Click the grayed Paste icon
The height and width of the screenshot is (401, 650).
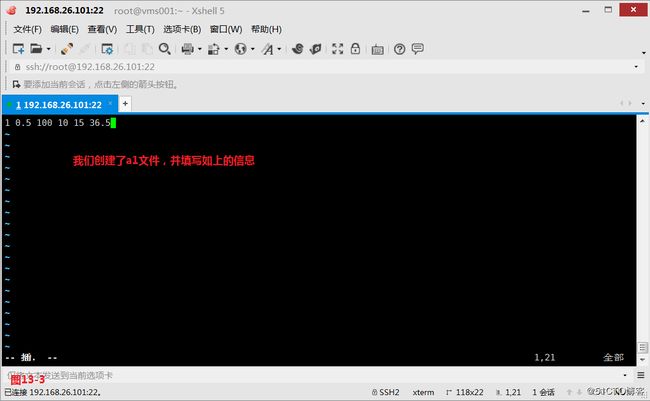point(147,49)
